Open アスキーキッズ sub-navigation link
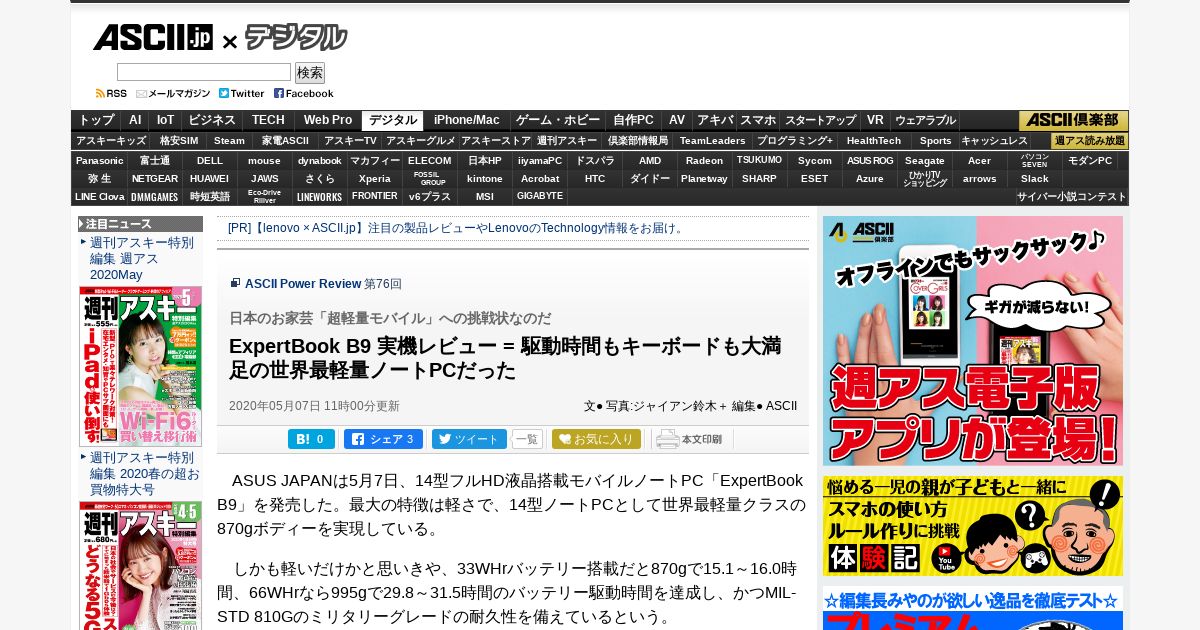The height and width of the screenshot is (630, 1200). [x=111, y=141]
